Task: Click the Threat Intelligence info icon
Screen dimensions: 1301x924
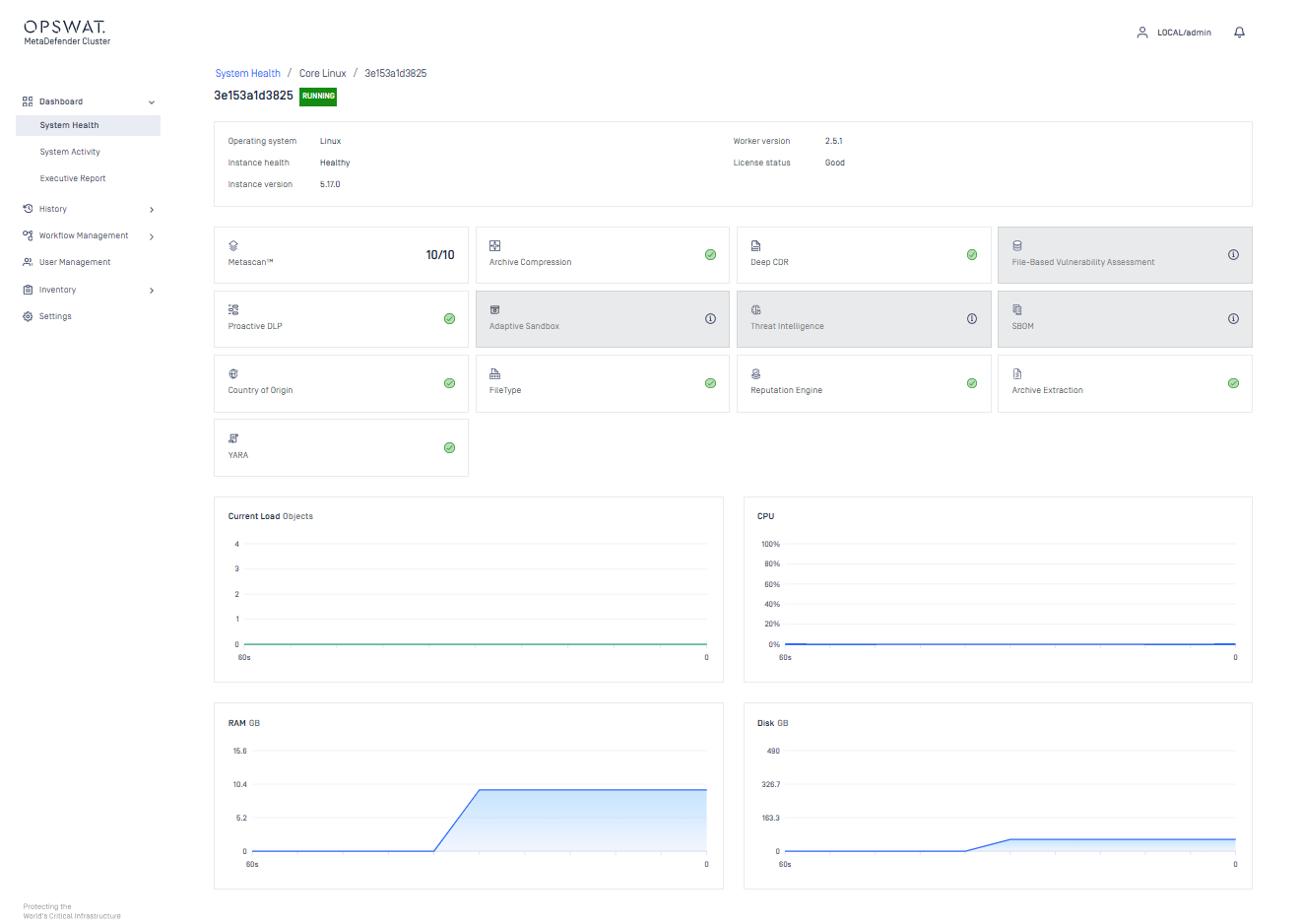Action: click(971, 319)
